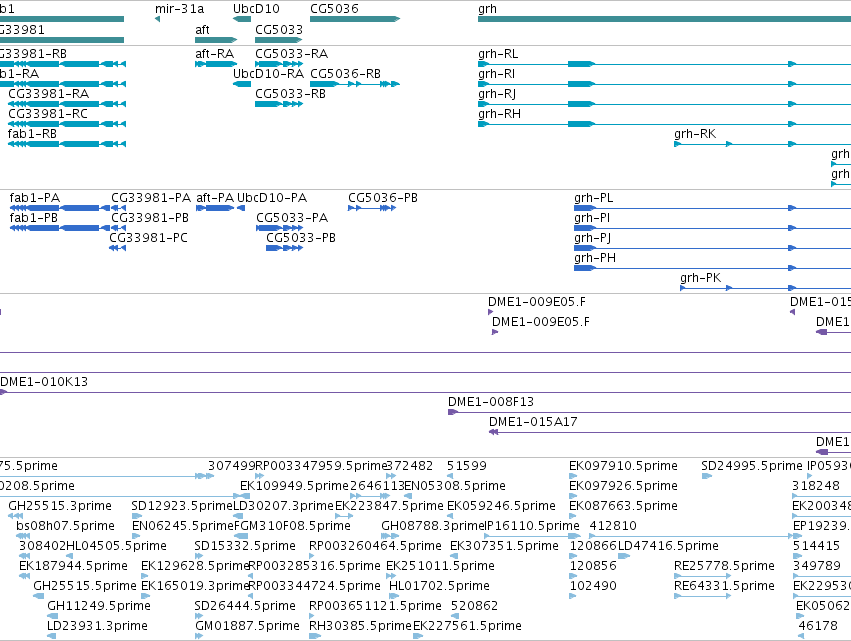Click the grh gene label
Screen dimensions: 851x641
point(487,9)
